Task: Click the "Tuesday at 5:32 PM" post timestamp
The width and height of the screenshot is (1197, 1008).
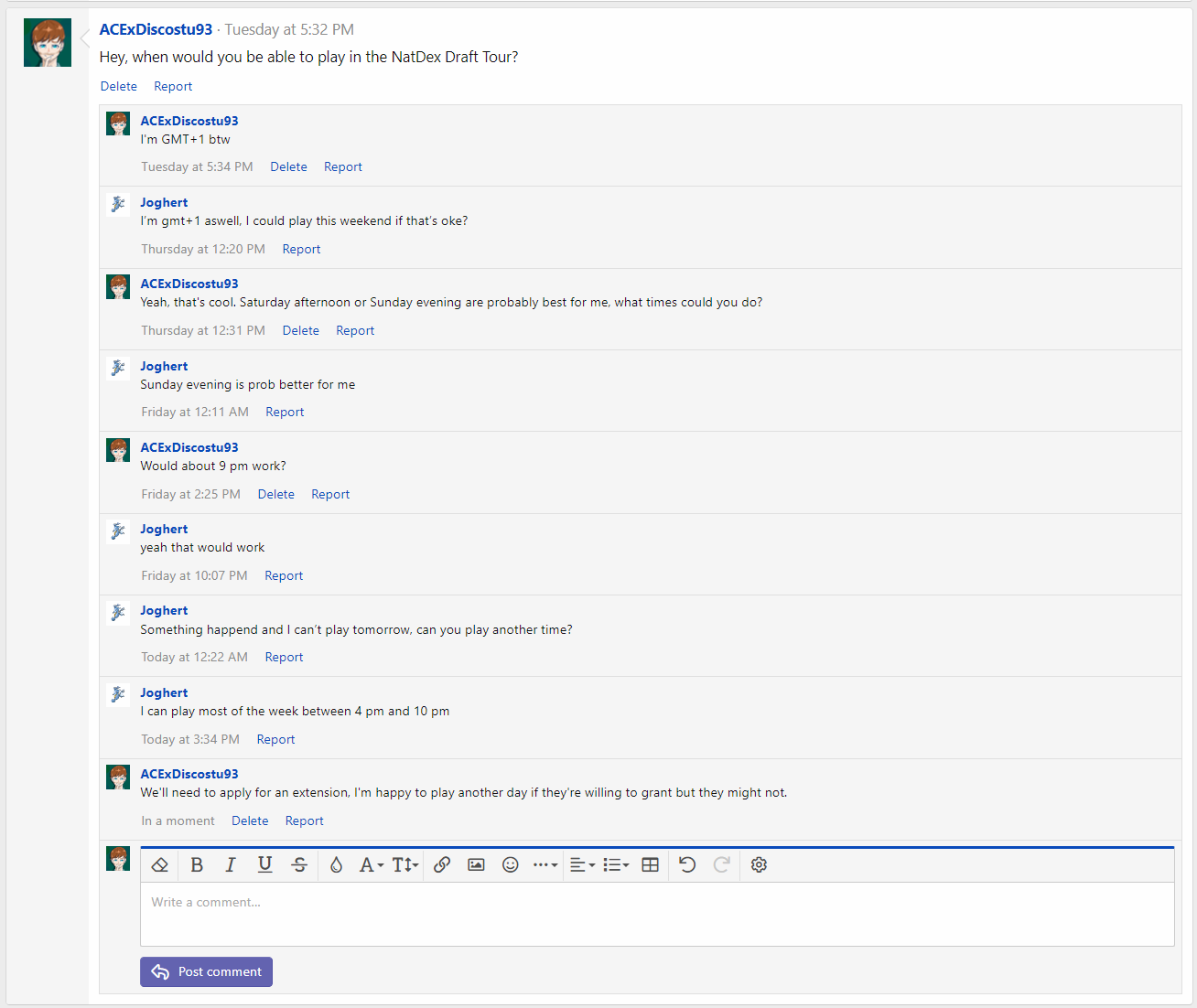Action: 289,29
